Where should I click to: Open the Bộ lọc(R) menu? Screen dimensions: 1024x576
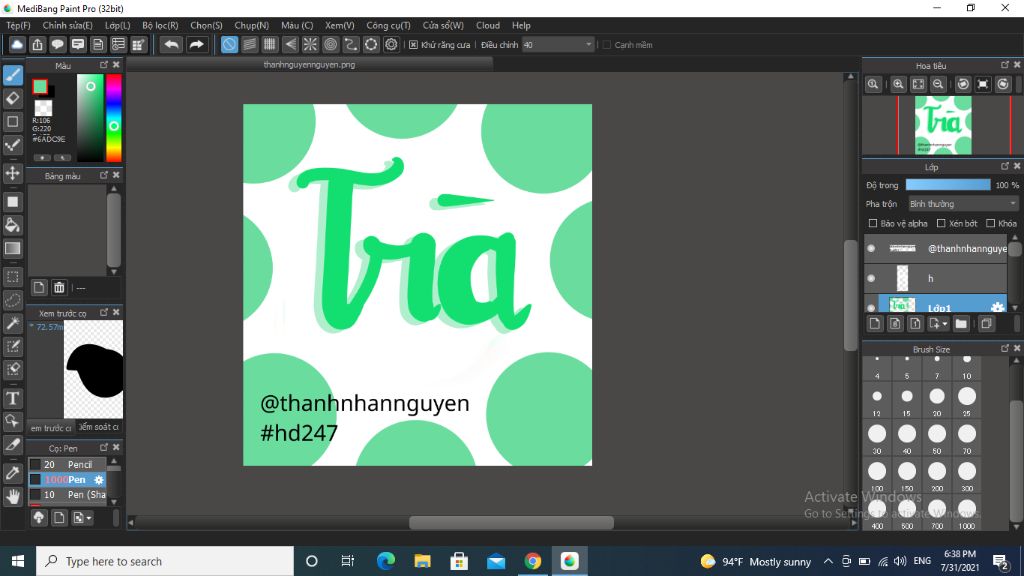coord(160,25)
